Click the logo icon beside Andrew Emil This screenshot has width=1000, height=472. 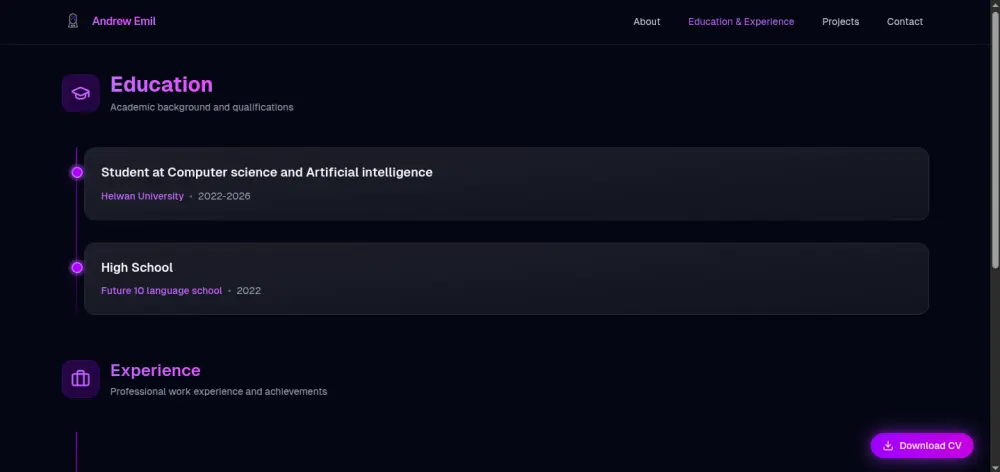pos(73,21)
